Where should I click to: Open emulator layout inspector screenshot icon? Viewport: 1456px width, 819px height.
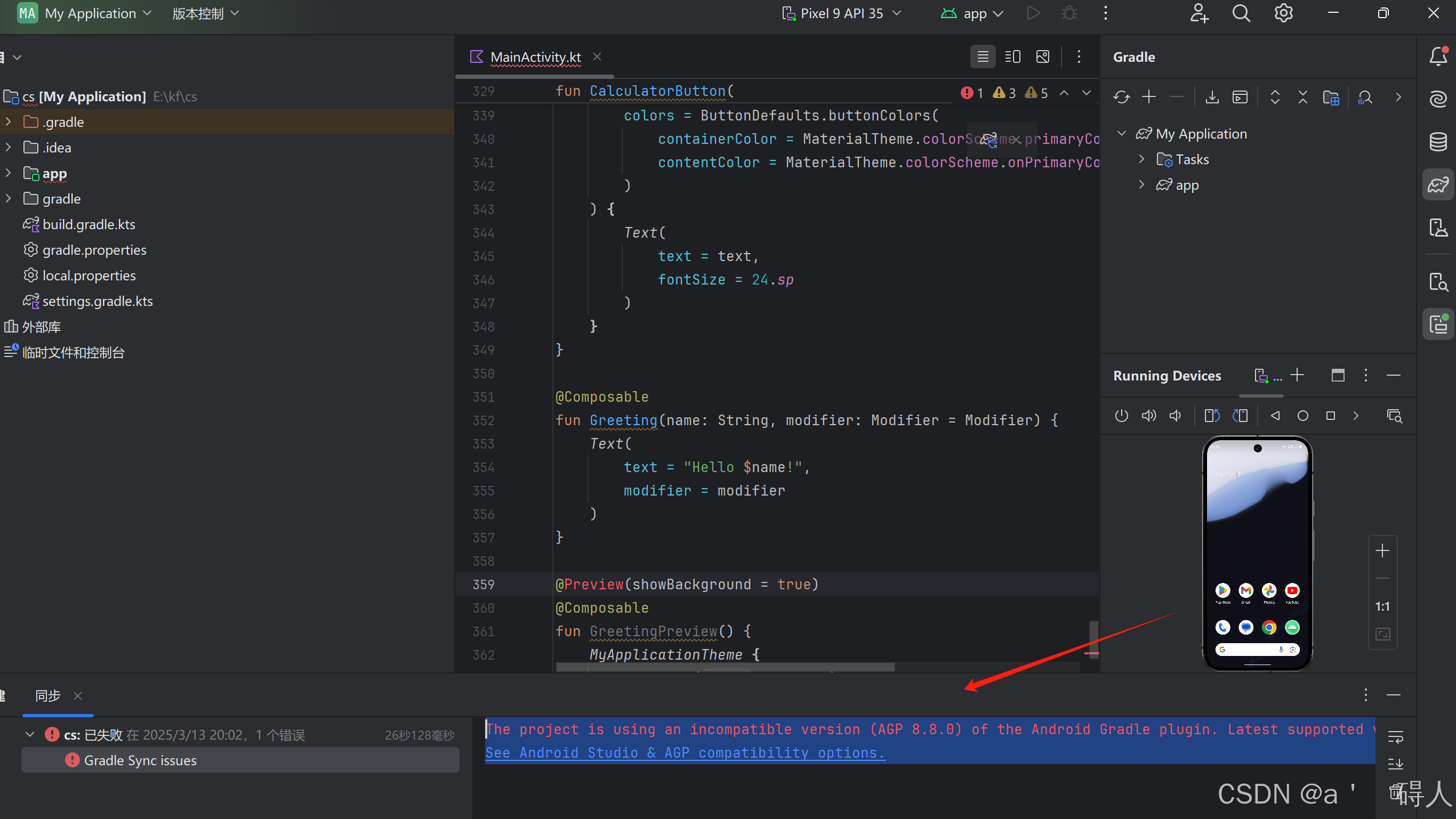pos(1394,416)
